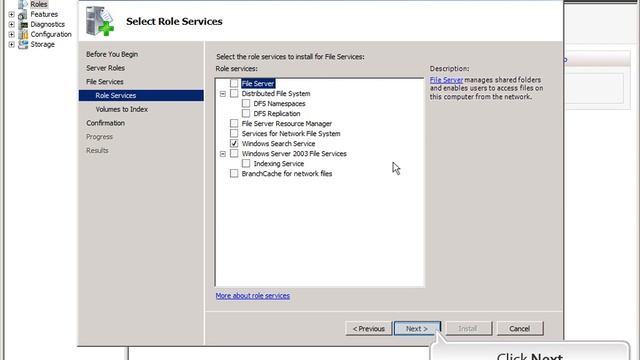The height and width of the screenshot is (360, 640).
Task: Tick the Indexing Service checkbox
Action: [x=246, y=163]
